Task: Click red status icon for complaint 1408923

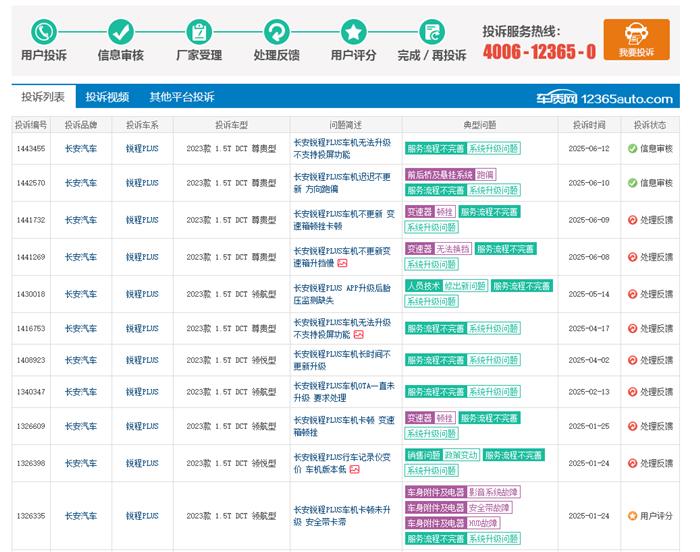Action: click(x=632, y=360)
